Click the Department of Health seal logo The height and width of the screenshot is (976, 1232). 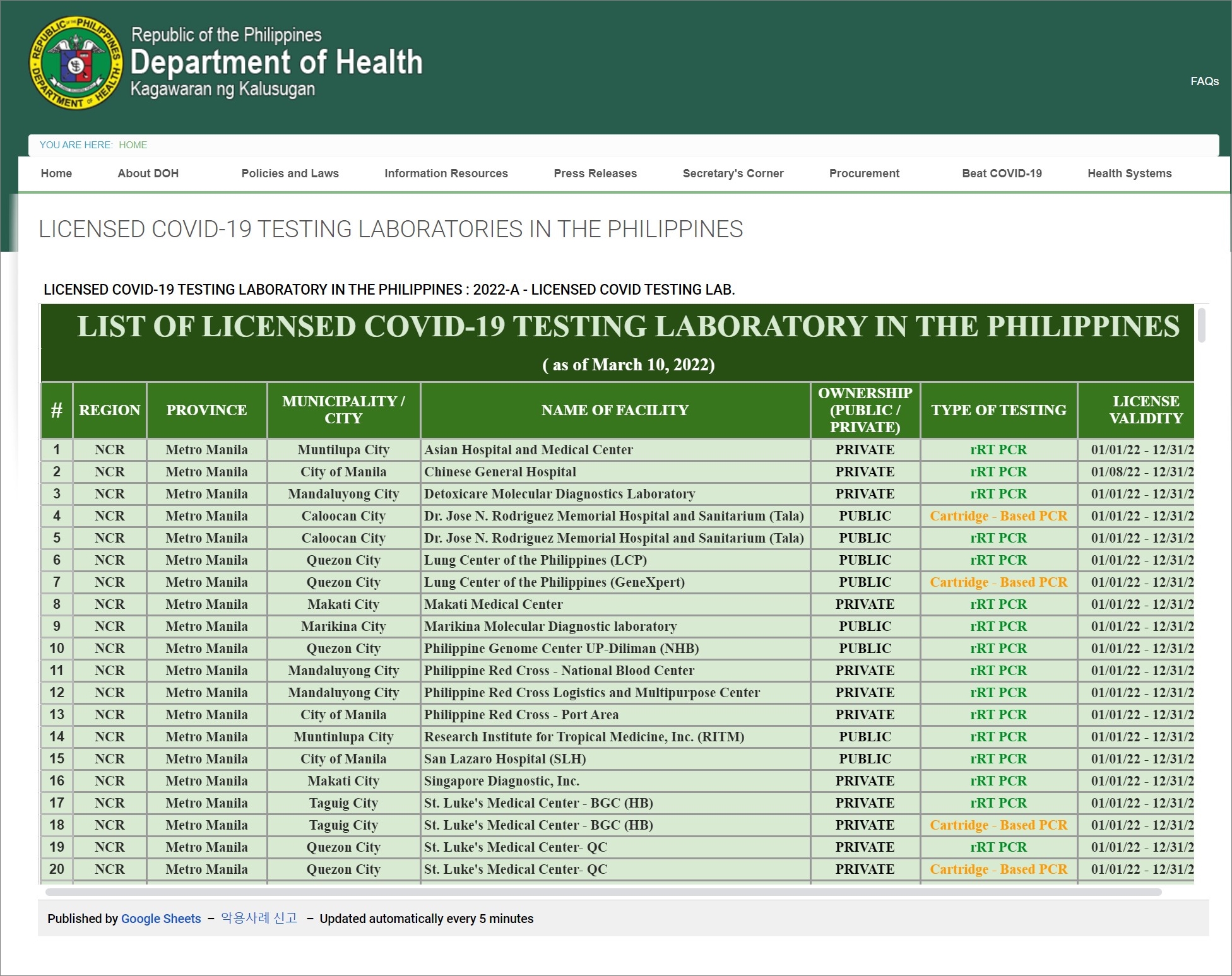click(x=75, y=62)
